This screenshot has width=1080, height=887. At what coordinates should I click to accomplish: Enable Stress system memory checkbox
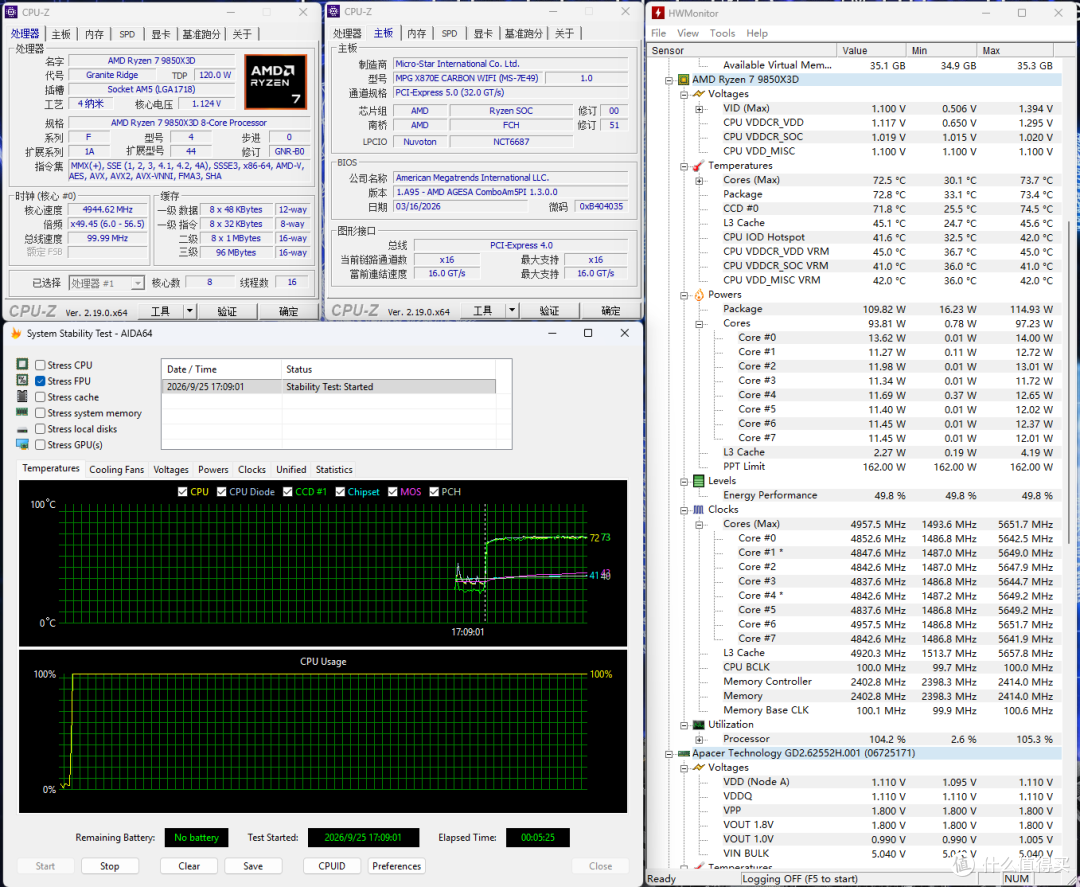click(40, 413)
